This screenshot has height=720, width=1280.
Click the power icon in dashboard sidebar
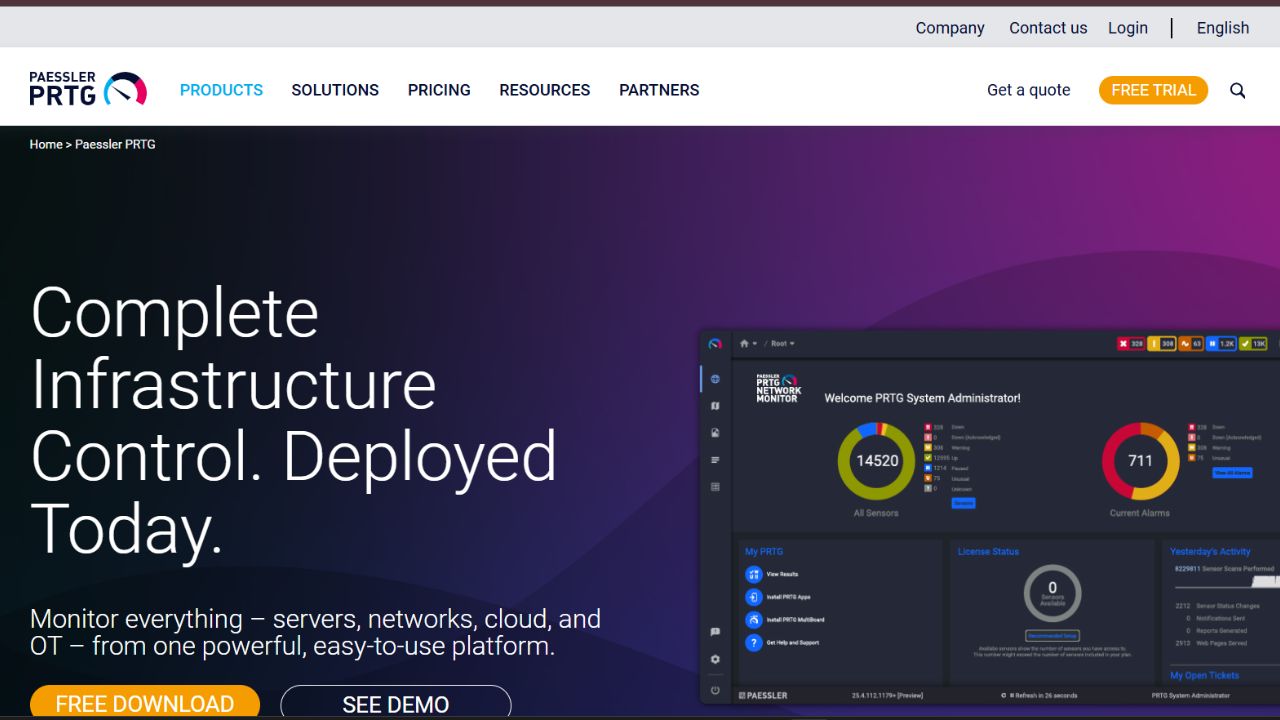(x=715, y=690)
